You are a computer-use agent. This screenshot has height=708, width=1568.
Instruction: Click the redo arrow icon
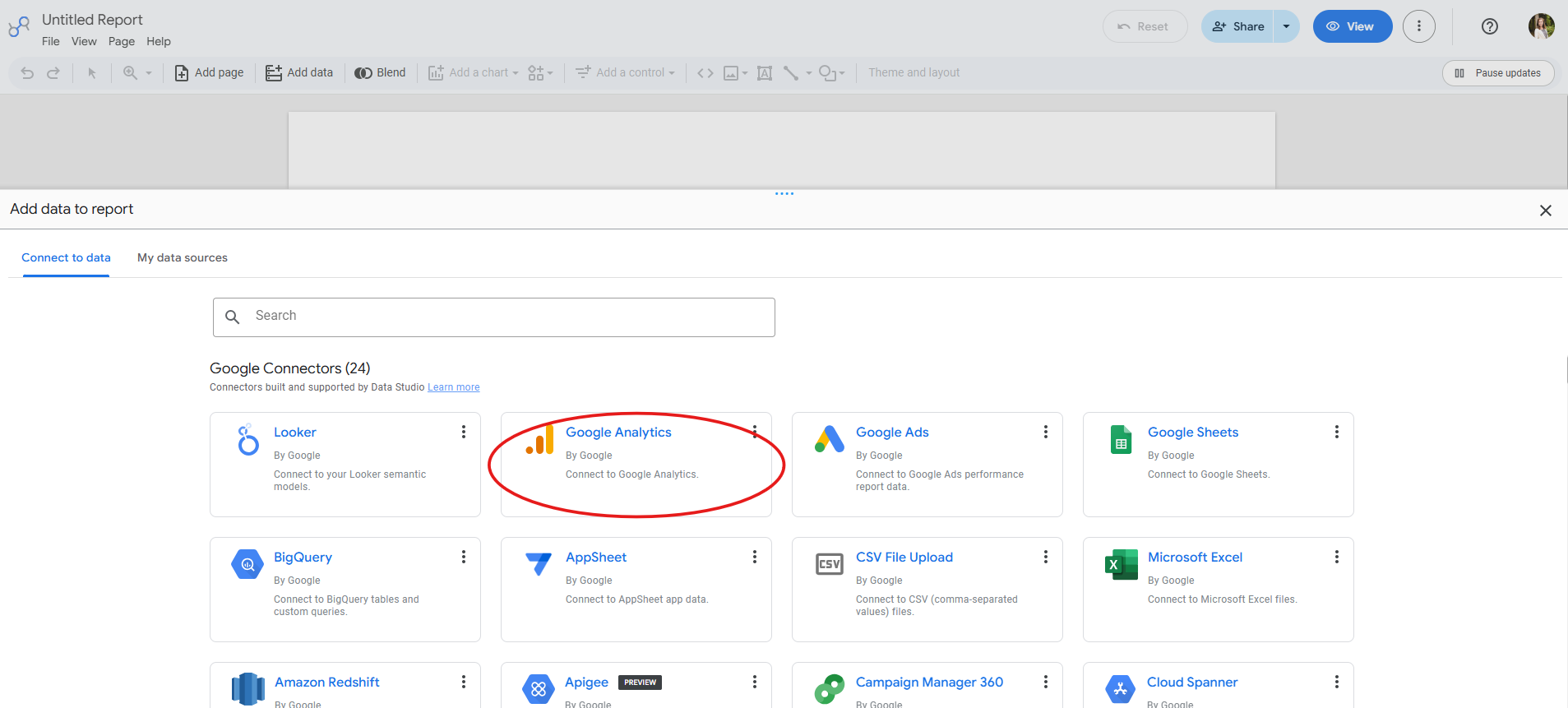coord(53,73)
